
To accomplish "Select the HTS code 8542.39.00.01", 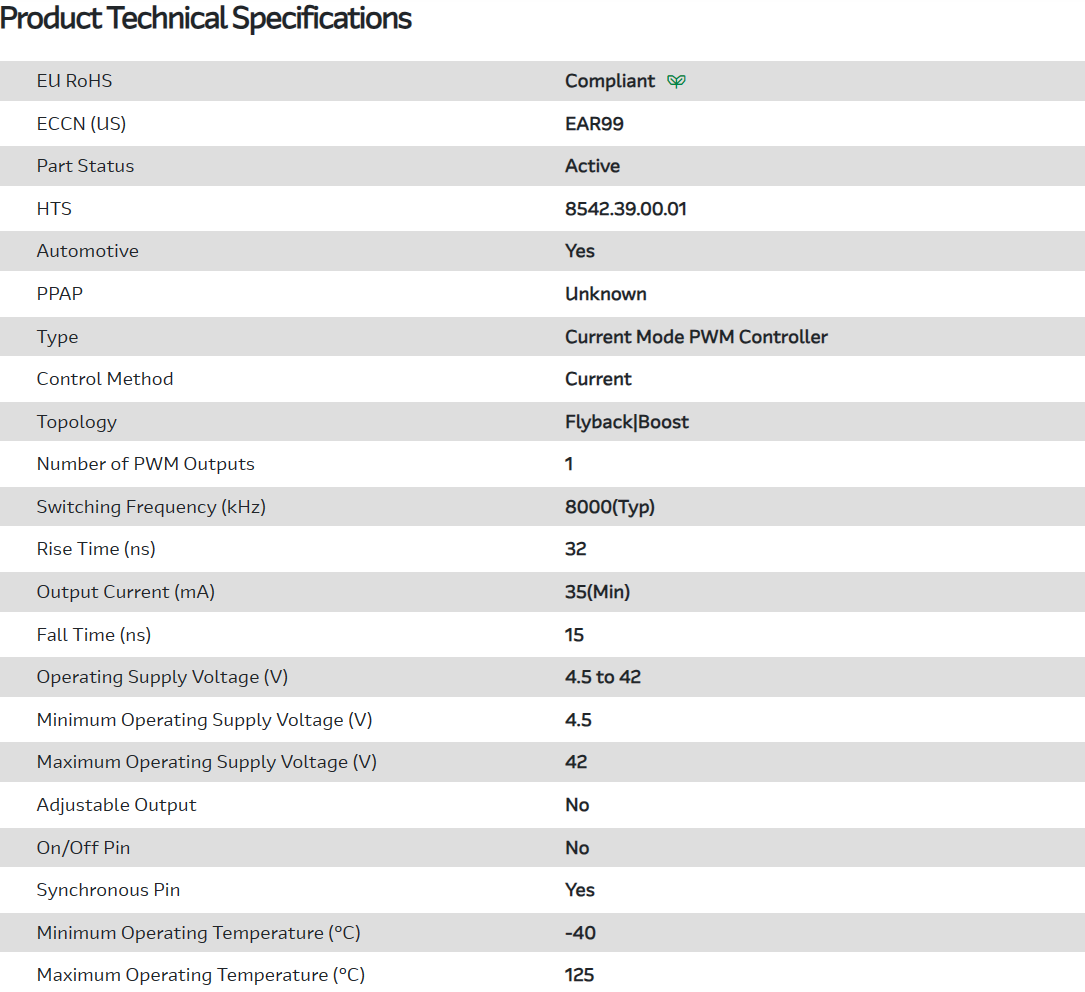I will click(x=625, y=209).
